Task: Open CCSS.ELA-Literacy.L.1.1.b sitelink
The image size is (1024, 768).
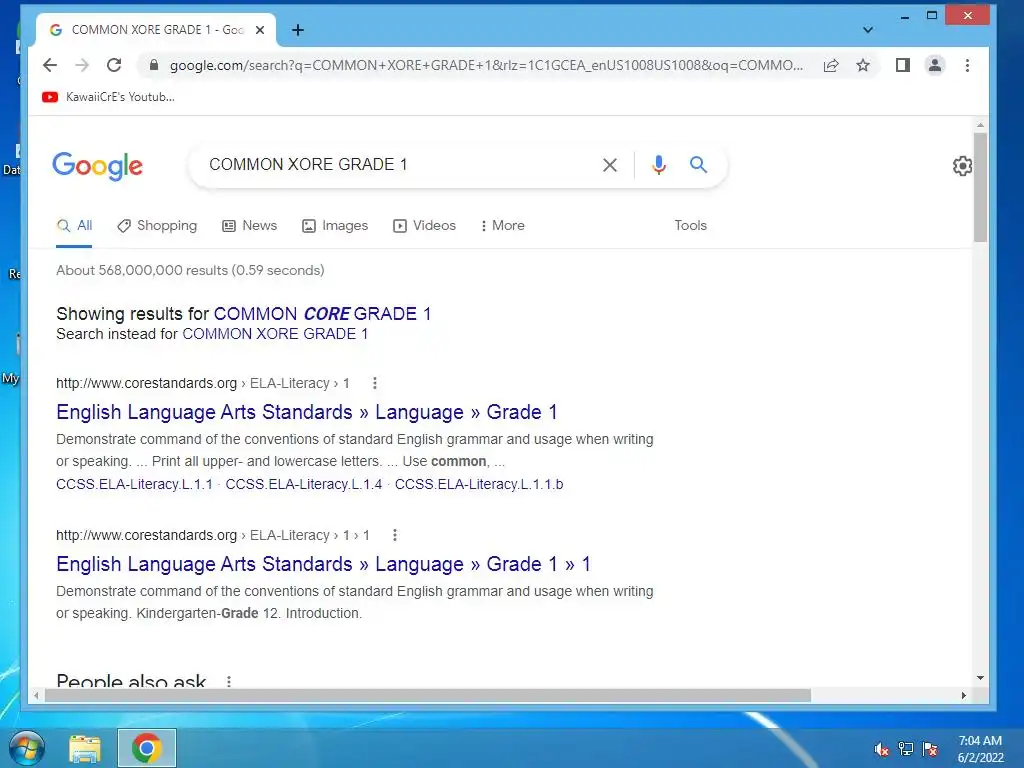Action: [x=479, y=484]
